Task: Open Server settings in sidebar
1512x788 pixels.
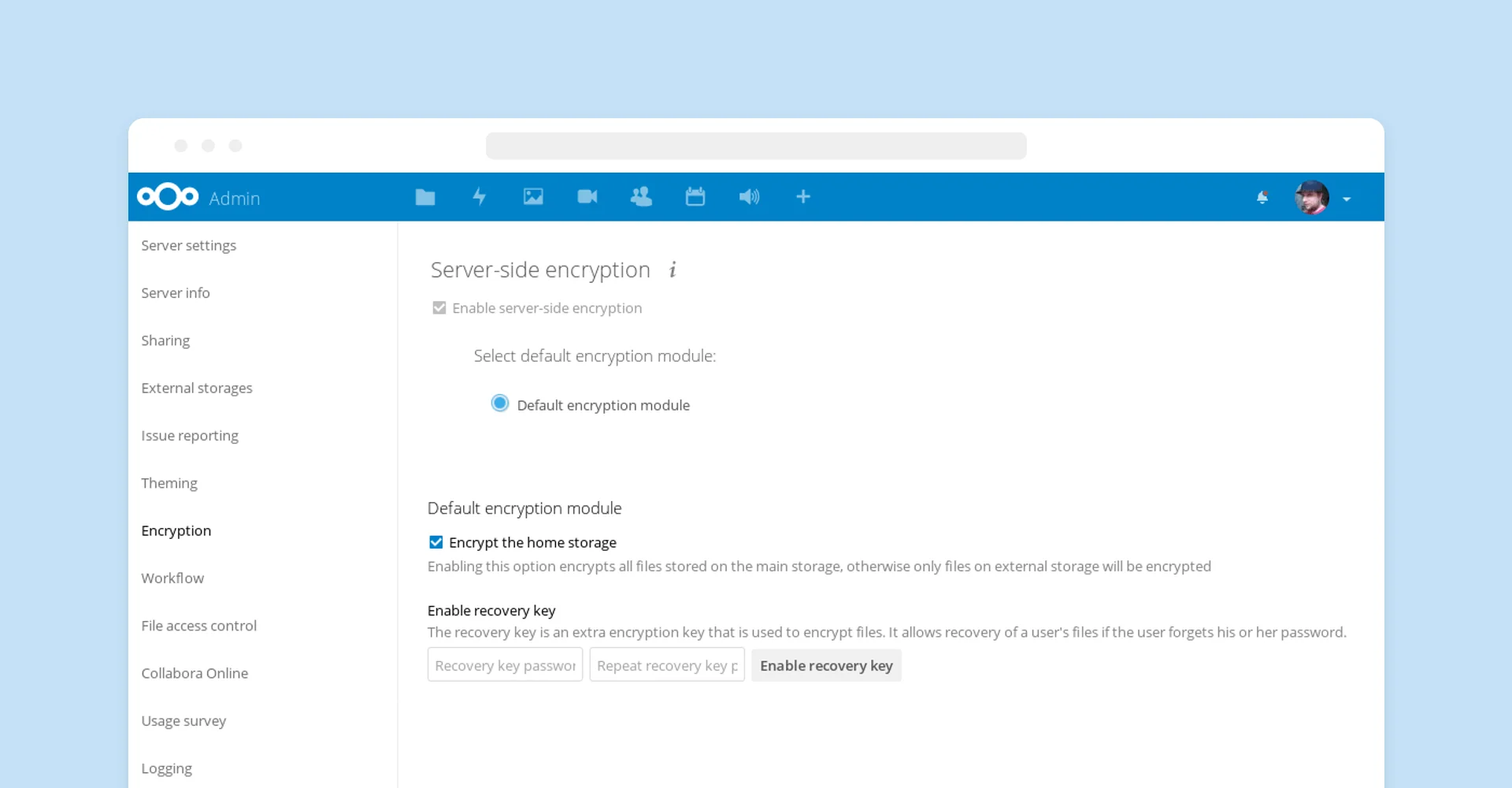Action: (x=189, y=246)
